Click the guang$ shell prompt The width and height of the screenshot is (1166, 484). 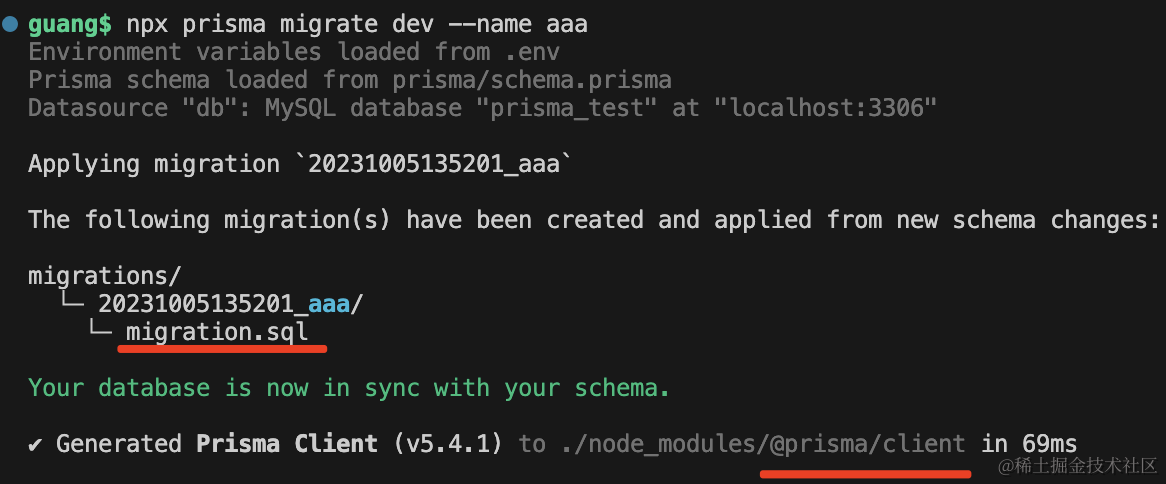[70, 24]
